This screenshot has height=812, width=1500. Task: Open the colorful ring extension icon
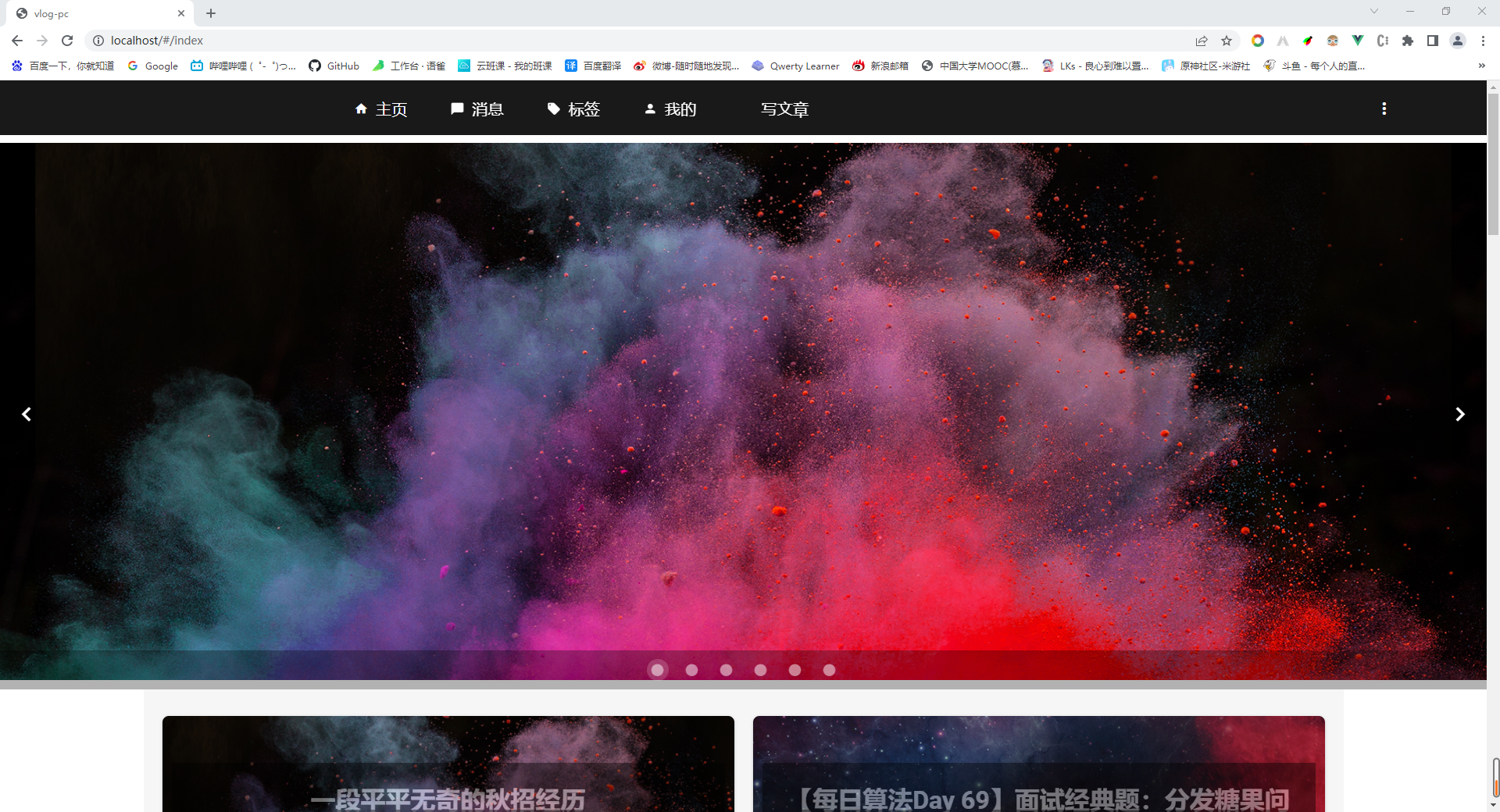click(x=1258, y=41)
